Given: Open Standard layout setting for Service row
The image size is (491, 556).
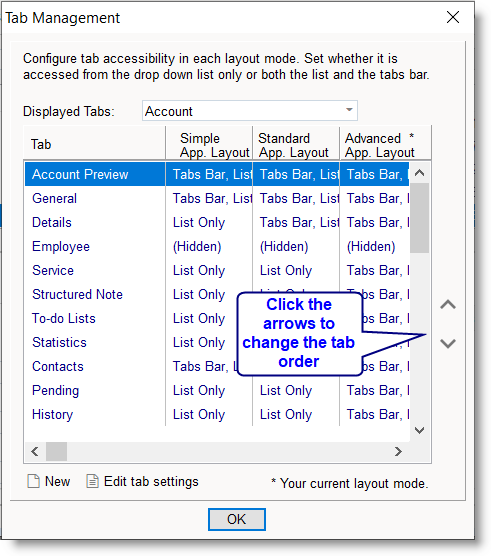Looking at the screenshot, I should 296,271.
